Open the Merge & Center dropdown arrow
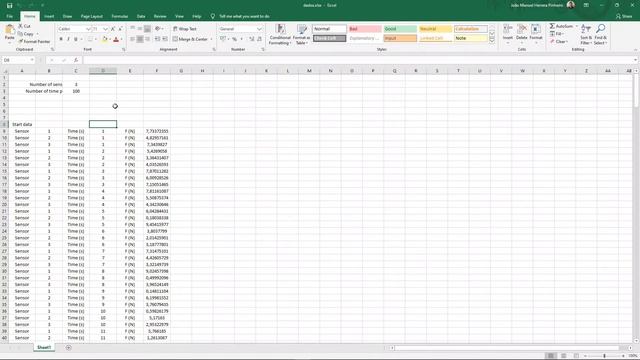Image resolution: width=640 pixels, height=360 pixels. pos(211,39)
